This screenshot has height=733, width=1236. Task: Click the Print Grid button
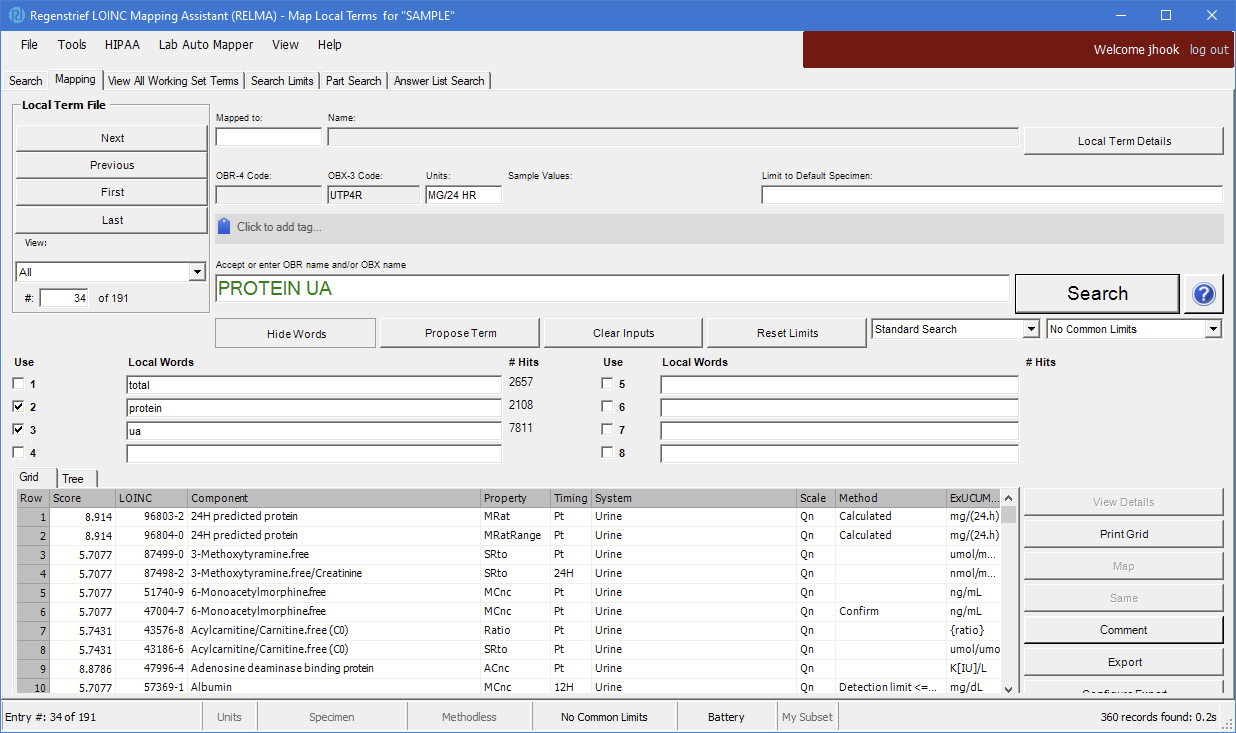tap(1124, 534)
